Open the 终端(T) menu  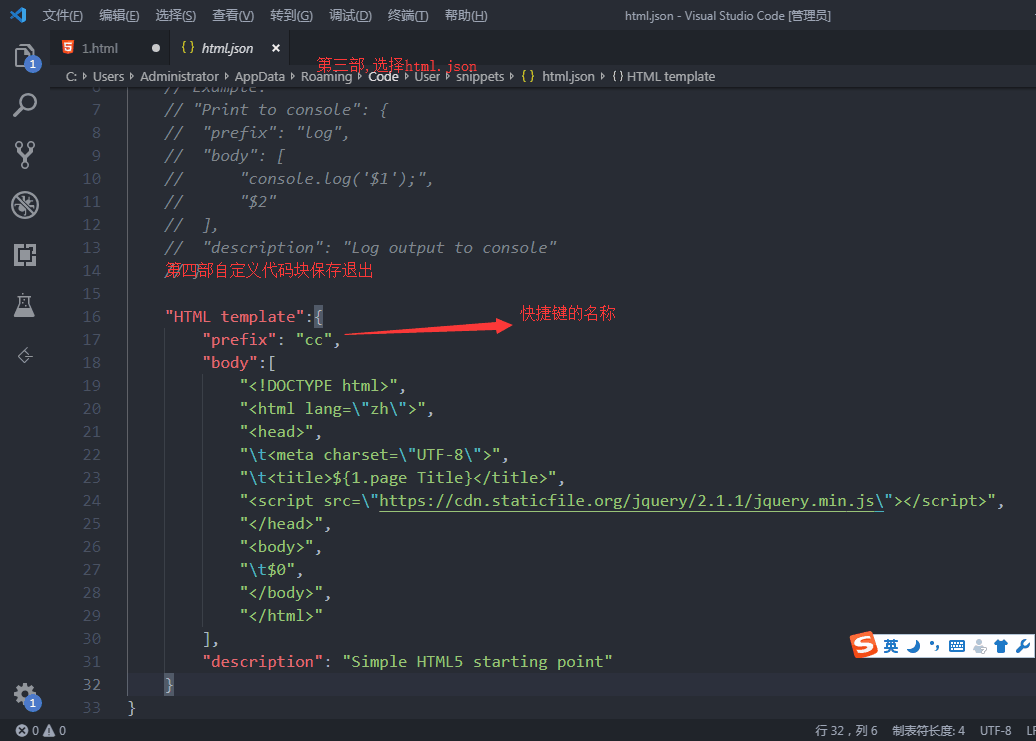[x=408, y=15]
